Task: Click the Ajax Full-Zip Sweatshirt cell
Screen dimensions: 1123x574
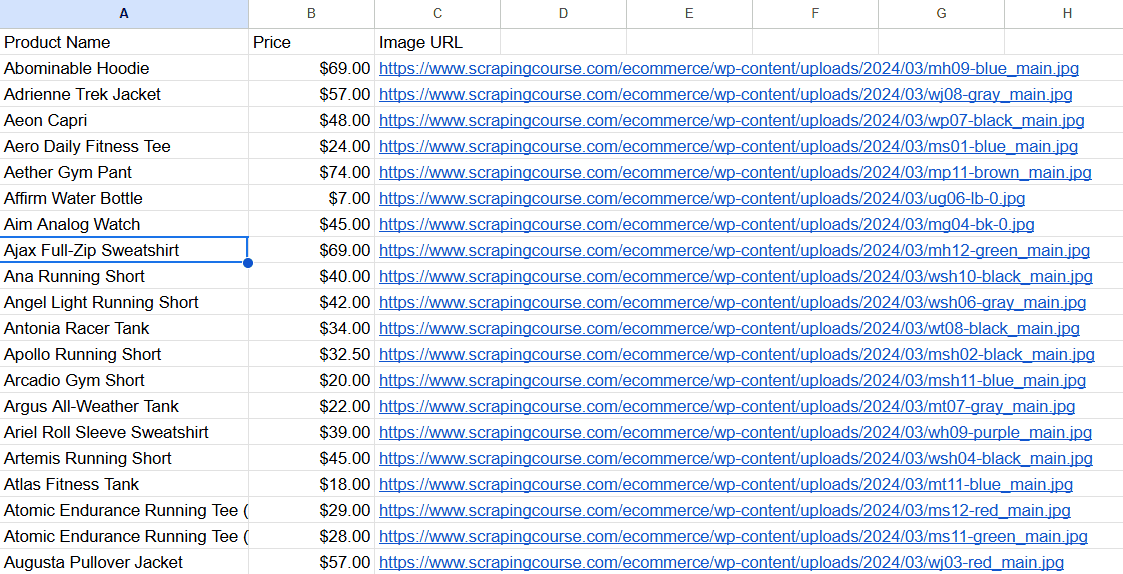Action: [x=124, y=250]
